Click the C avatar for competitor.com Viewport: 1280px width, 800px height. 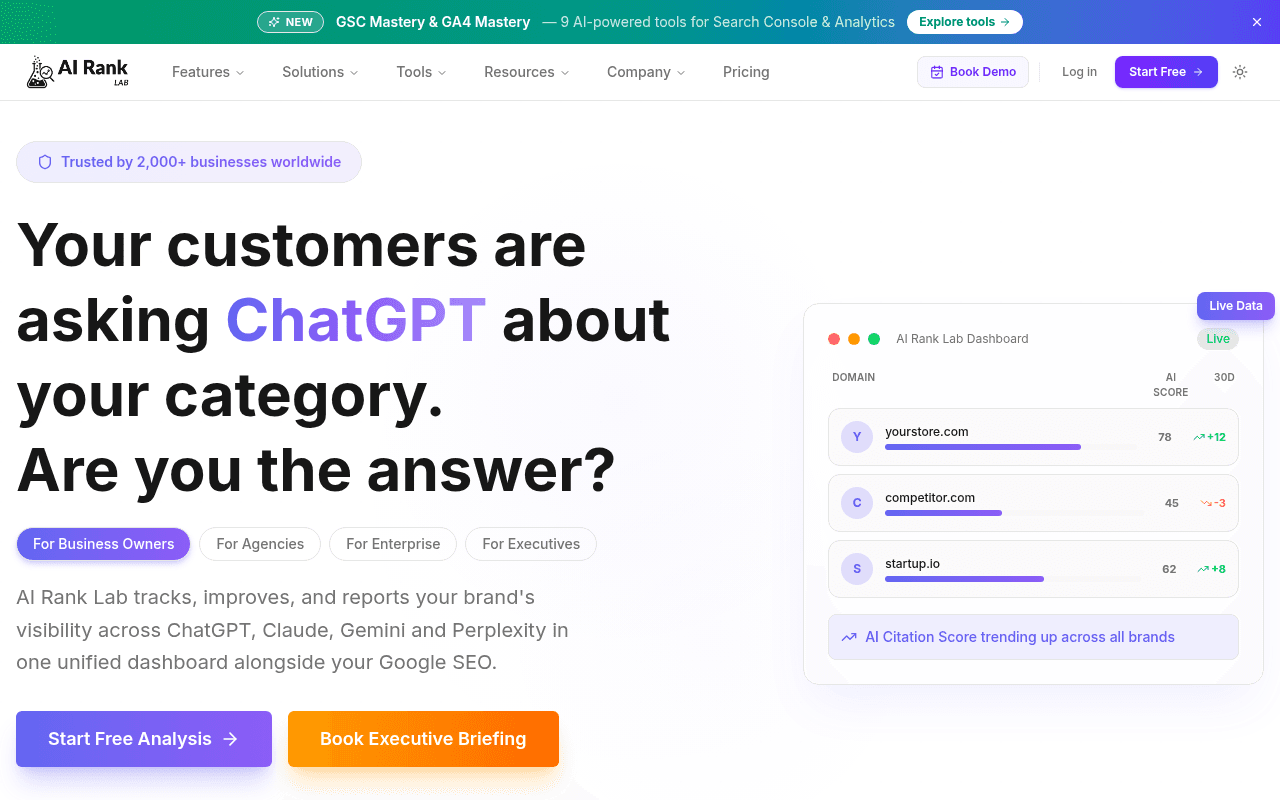tap(857, 503)
